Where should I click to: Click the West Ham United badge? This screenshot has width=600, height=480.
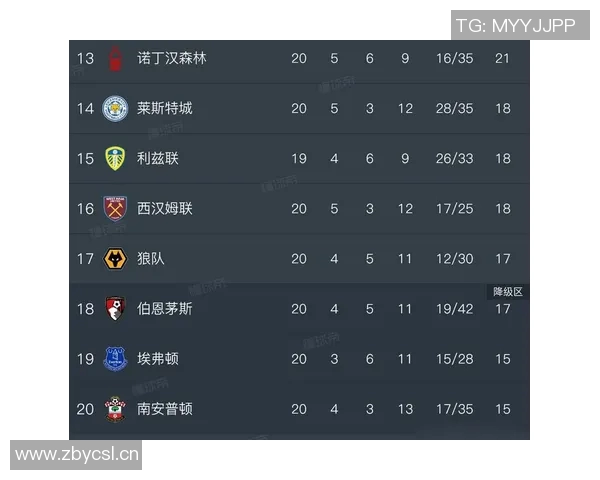coord(116,208)
